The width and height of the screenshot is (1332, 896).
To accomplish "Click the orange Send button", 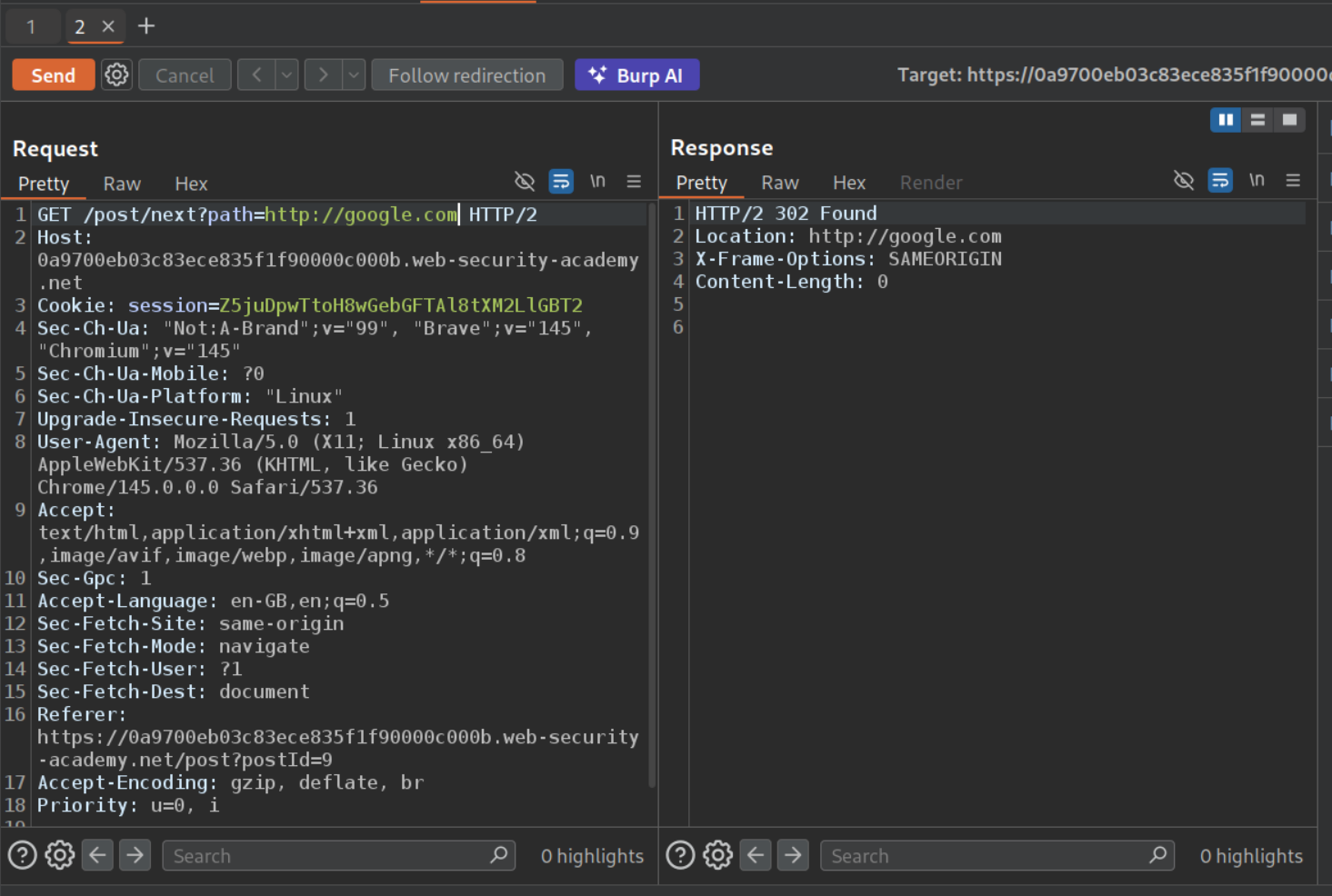I will (x=54, y=75).
